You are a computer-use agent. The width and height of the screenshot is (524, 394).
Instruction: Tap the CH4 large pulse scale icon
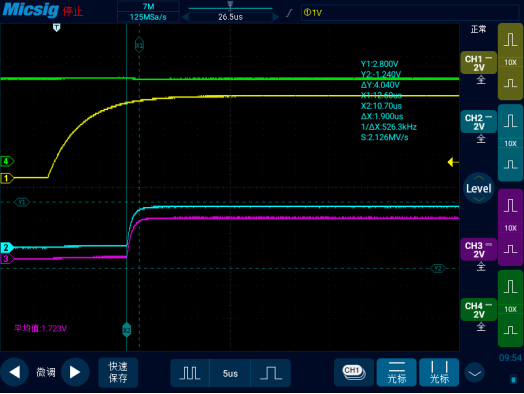click(x=510, y=287)
